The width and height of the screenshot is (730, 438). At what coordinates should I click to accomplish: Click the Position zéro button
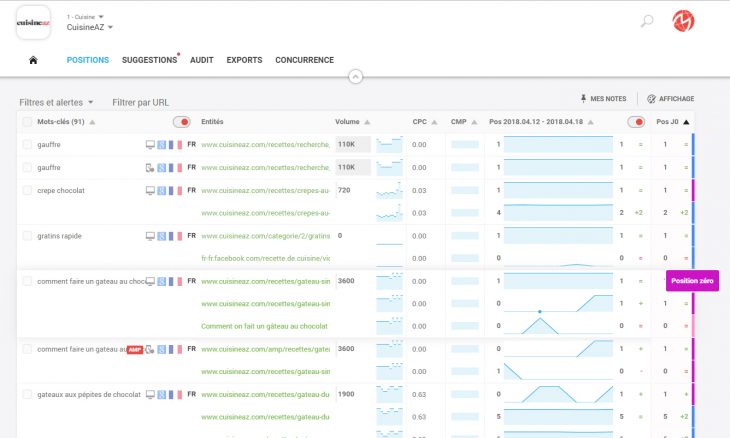click(692, 281)
